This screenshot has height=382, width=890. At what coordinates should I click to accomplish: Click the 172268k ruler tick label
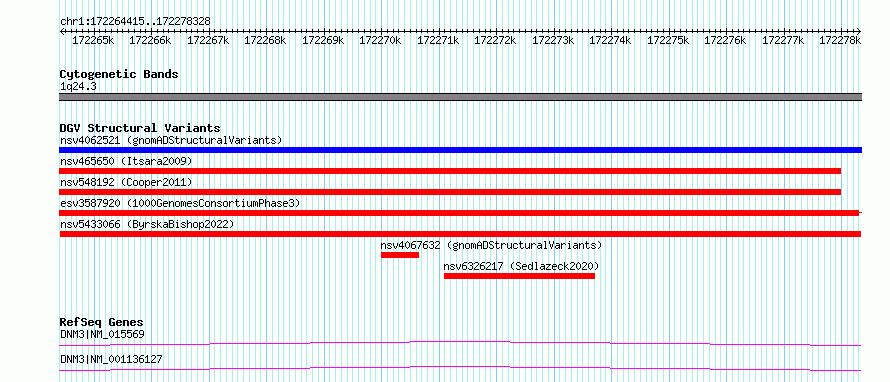coord(266,41)
